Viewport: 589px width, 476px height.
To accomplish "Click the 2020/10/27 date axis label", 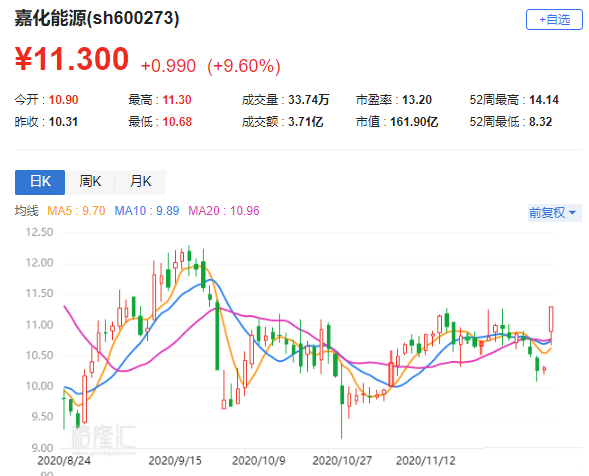I will (x=342, y=461).
